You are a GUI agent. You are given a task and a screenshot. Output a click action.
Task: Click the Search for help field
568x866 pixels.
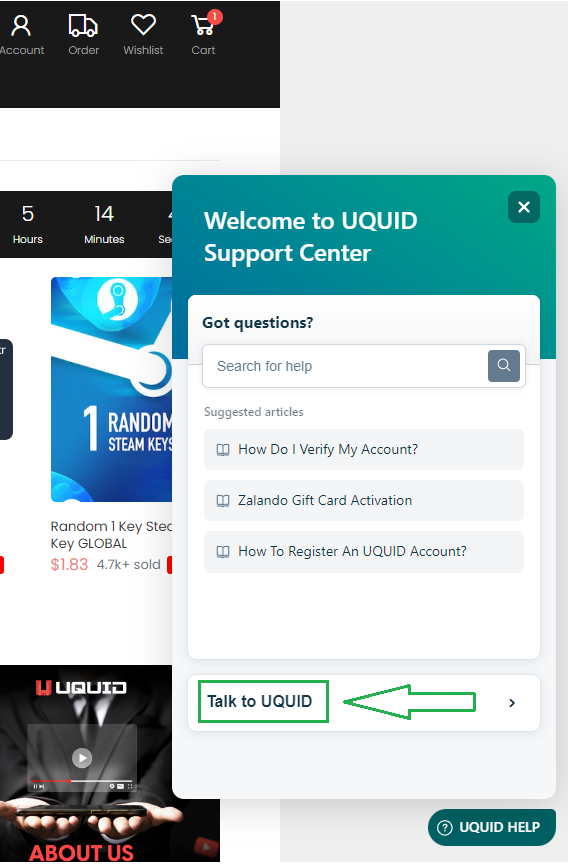point(345,366)
